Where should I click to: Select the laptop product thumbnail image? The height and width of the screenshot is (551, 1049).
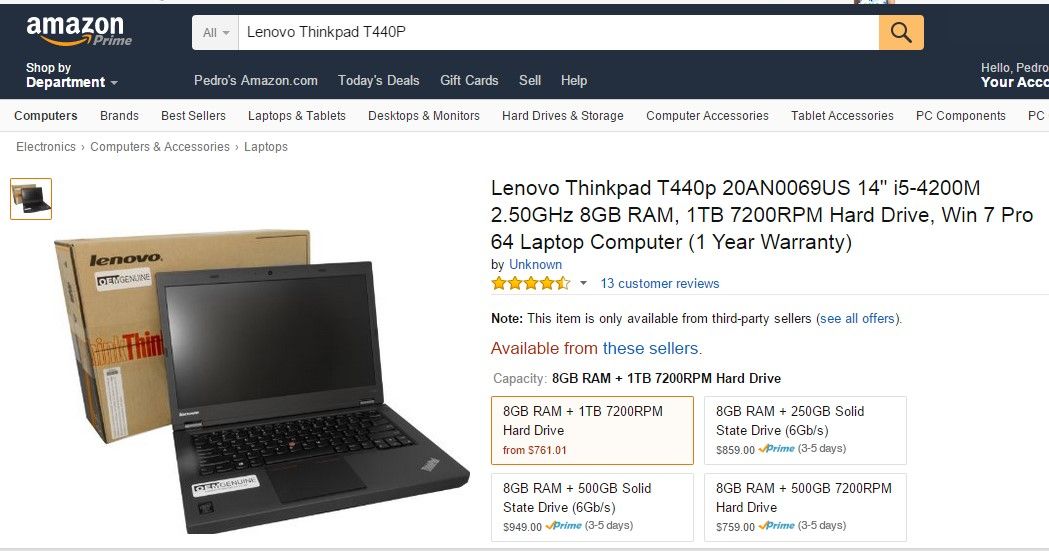click(31, 199)
